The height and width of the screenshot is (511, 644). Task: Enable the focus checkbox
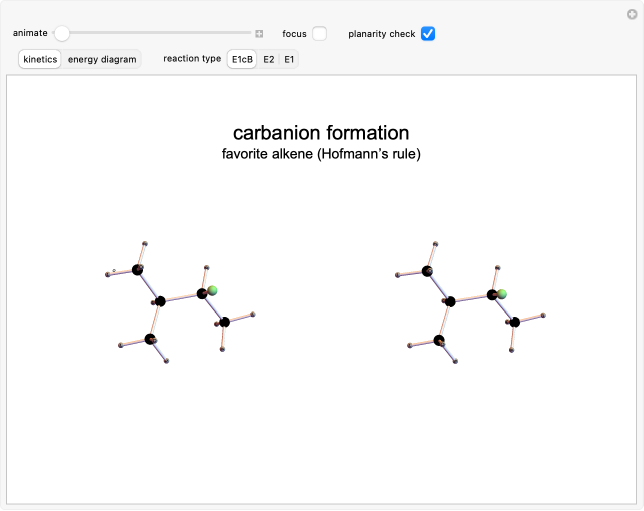pos(319,34)
